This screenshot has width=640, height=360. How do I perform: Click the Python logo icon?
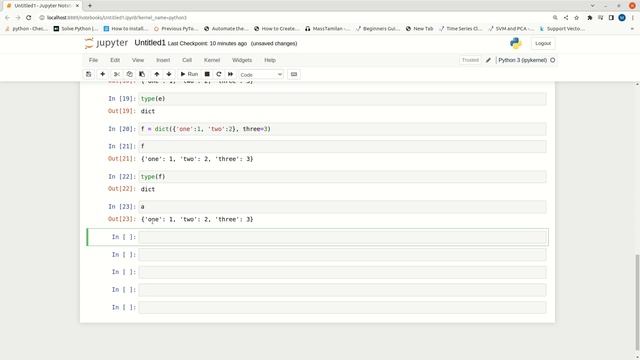pyautogui.click(x=516, y=43)
